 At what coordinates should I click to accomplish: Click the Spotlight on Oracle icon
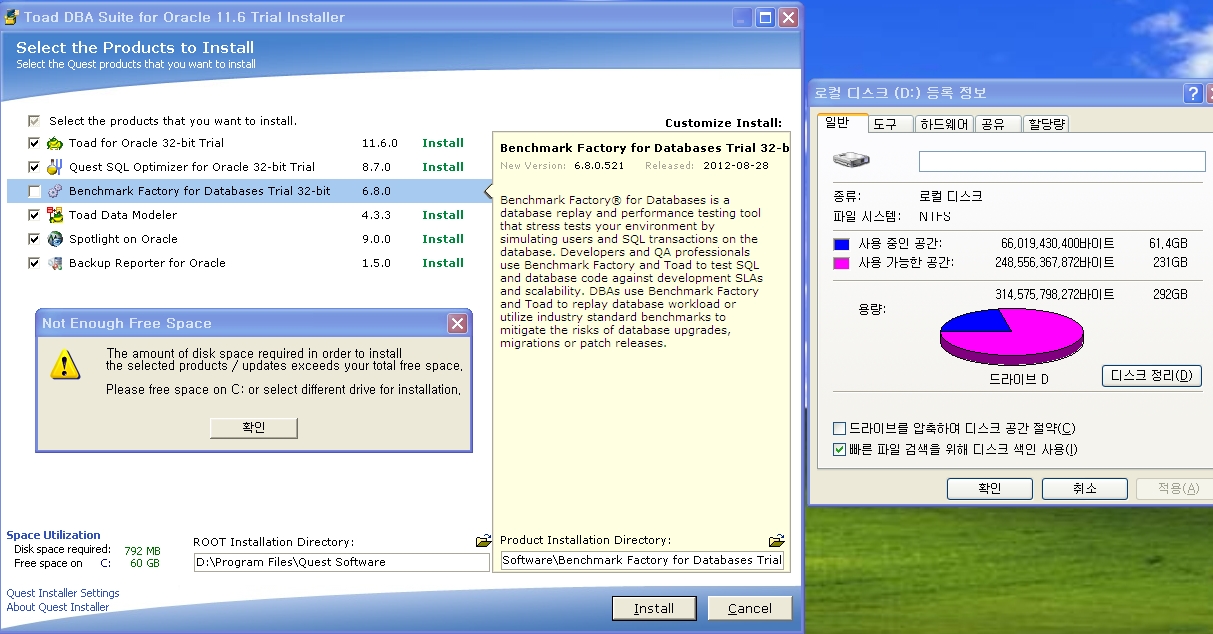pos(54,239)
